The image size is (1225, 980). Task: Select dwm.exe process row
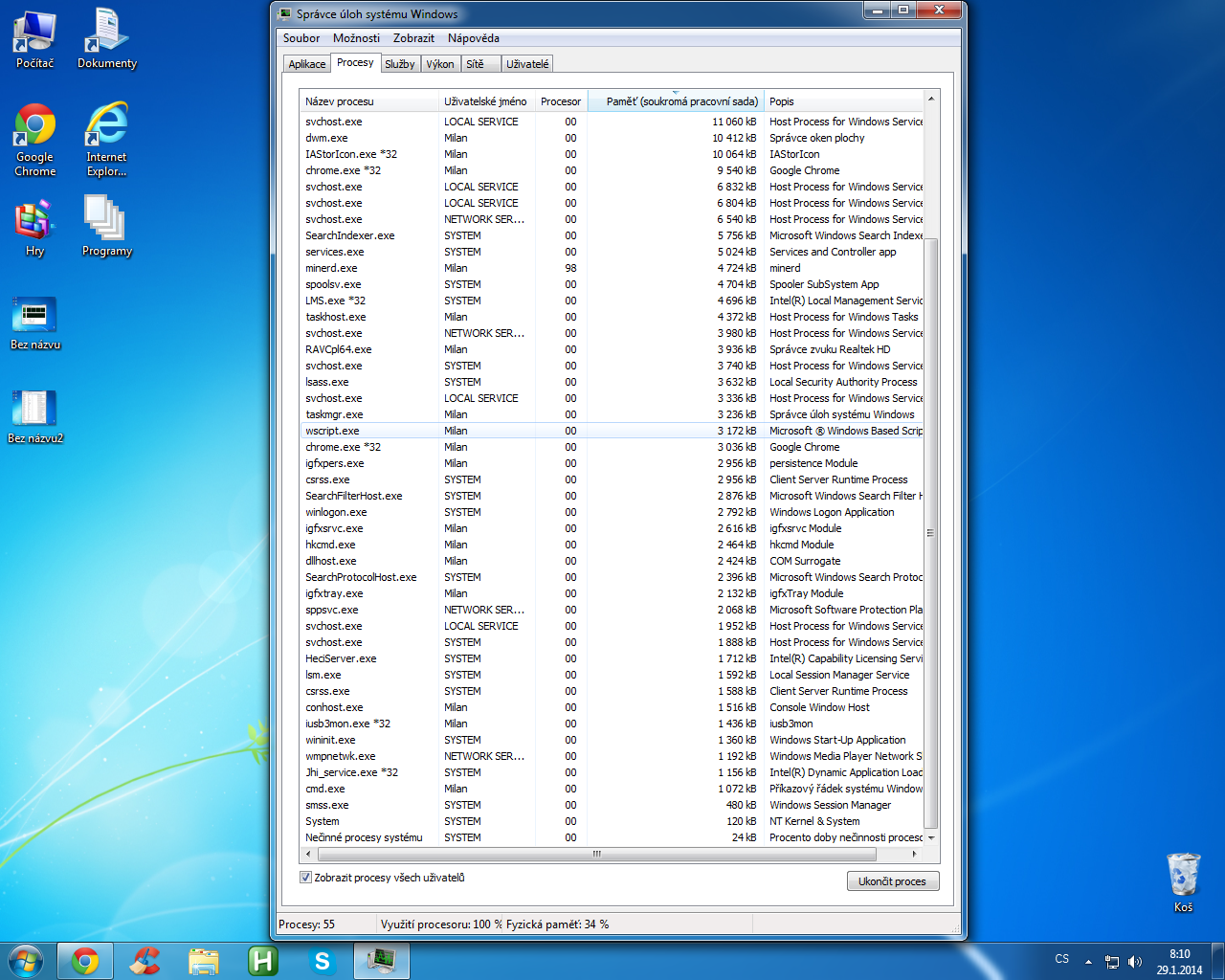click(x=612, y=138)
